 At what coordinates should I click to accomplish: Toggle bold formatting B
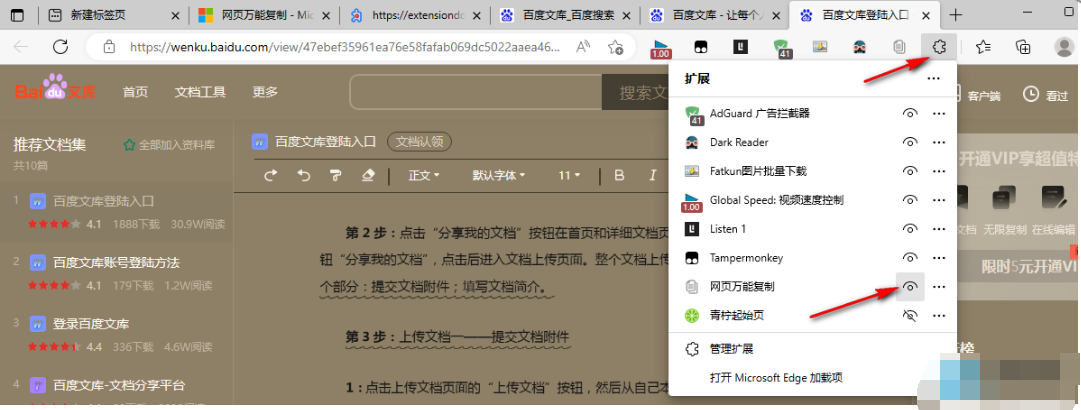(x=619, y=176)
